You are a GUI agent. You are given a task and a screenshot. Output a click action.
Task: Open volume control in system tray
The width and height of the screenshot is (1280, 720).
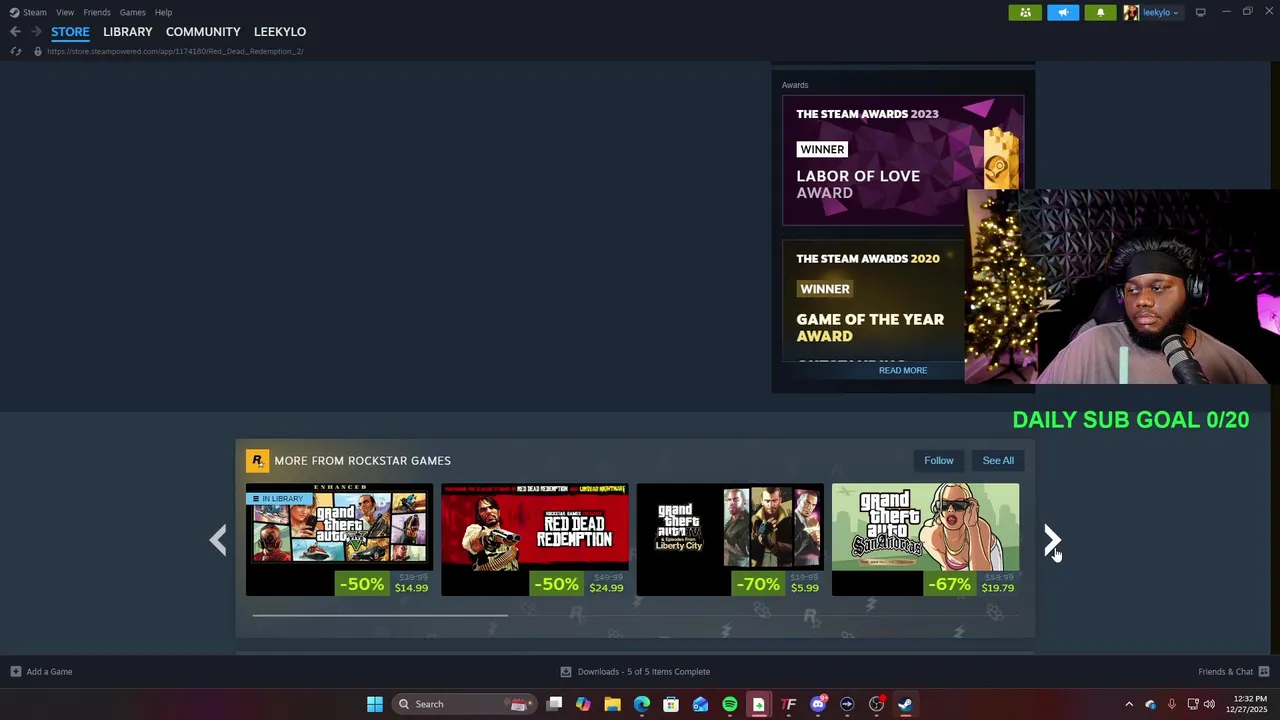click(1209, 704)
